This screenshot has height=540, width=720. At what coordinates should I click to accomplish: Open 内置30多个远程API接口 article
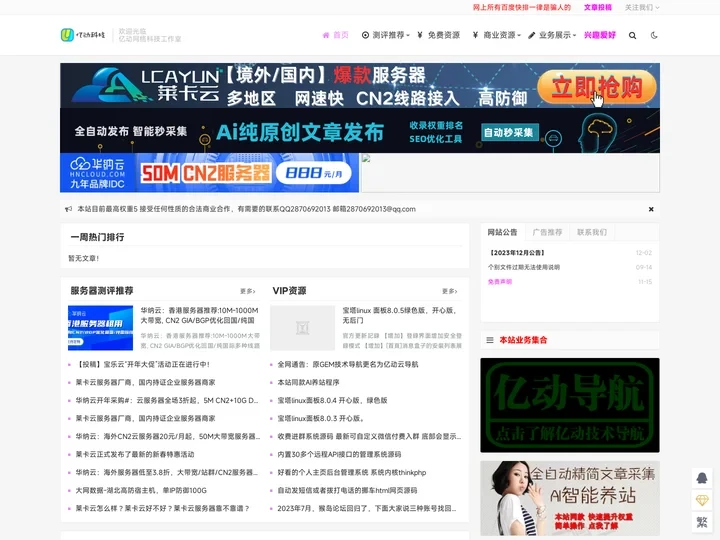(339, 455)
